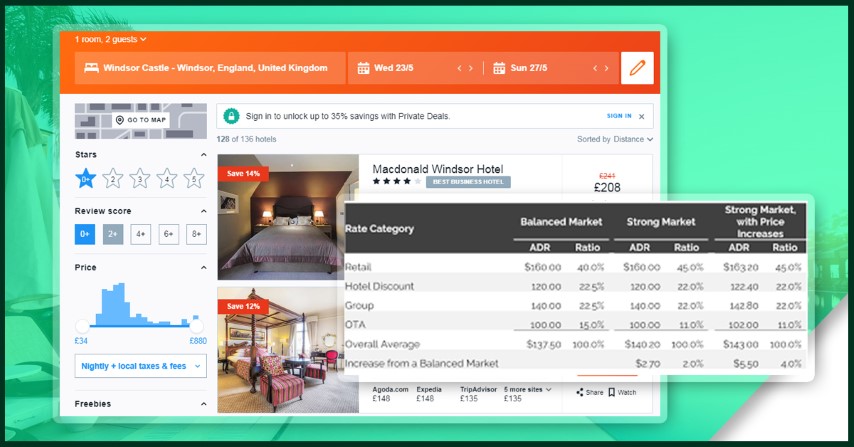The width and height of the screenshot is (854, 447).
Task: Dismiss the Private Deals sign-in banner
Action: pos(642,117)
